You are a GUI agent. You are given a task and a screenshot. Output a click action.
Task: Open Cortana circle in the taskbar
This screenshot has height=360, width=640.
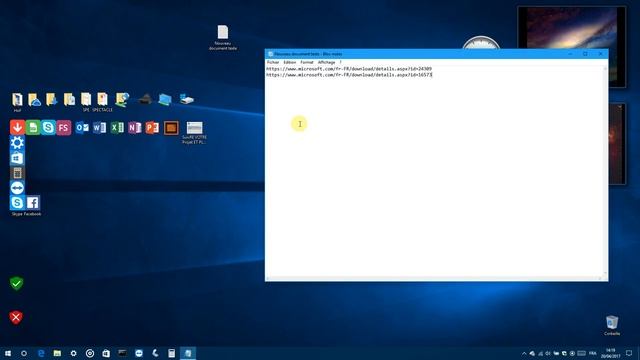point(24,353)
